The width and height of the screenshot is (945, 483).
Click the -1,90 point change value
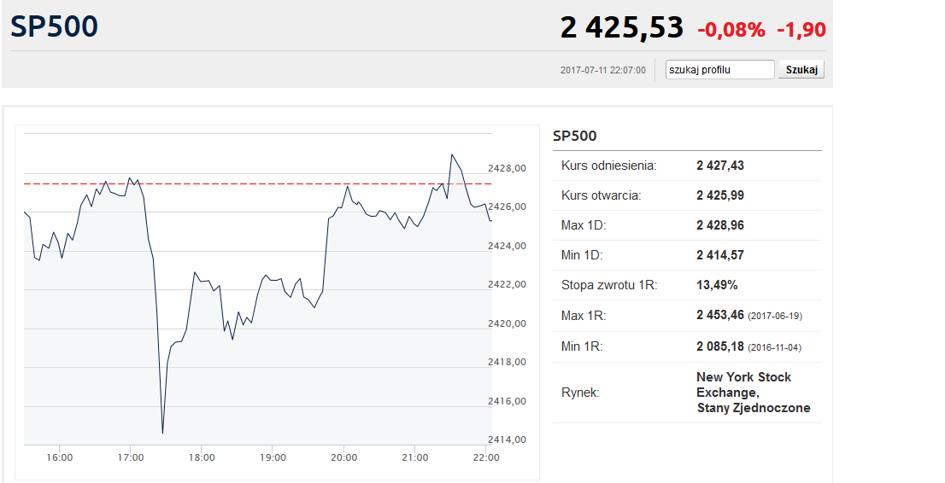pos(801,30)
